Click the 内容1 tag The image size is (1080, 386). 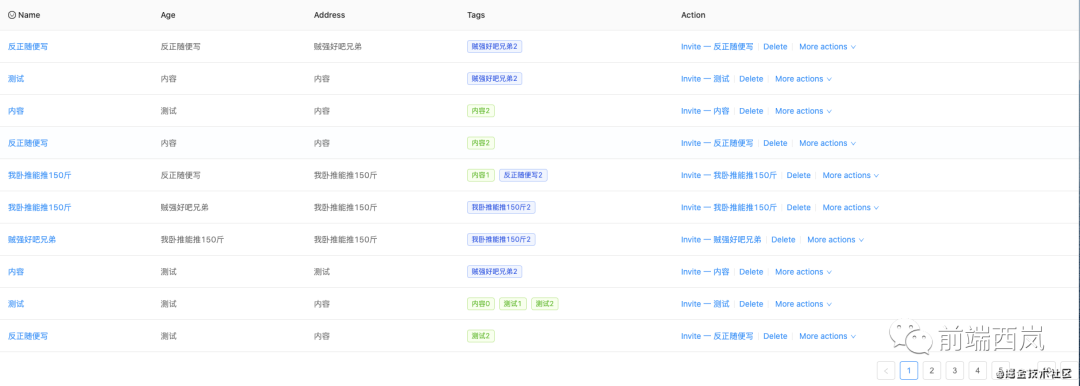pyautogui.click(x=481, y=175)
